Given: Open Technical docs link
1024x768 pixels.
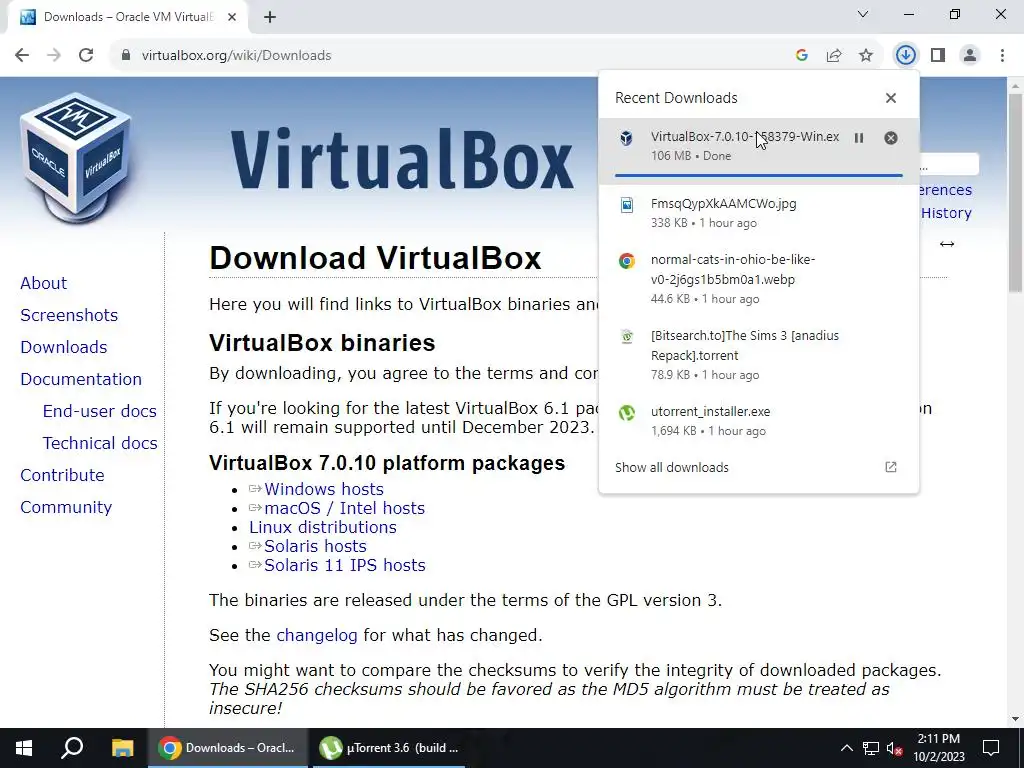Looking at the screenshot, I should tap(100, 443).
